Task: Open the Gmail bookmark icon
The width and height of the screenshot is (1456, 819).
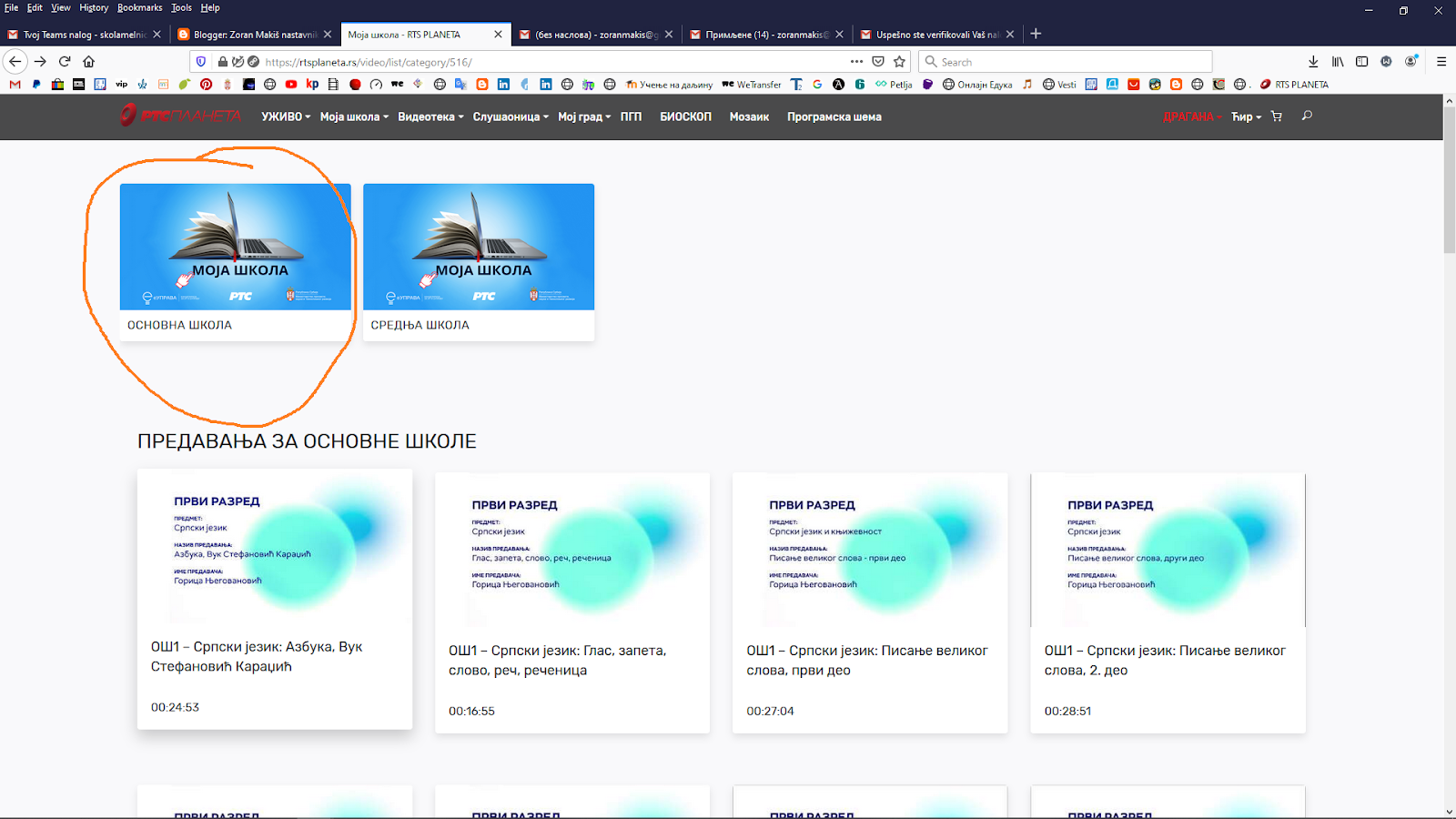Action: point(15,85)
